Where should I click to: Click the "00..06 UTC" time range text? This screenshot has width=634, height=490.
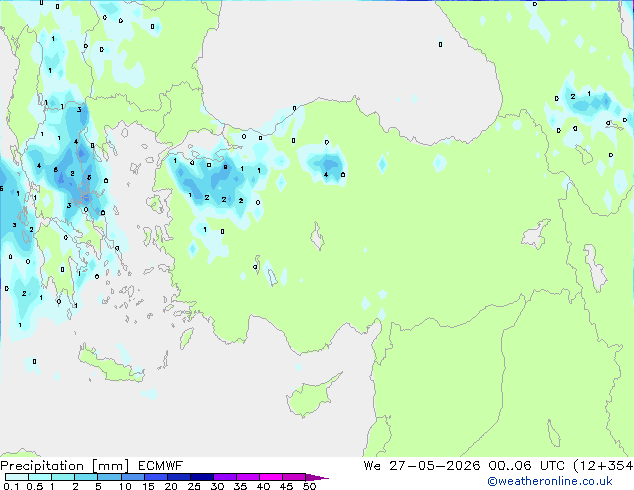click(526, 466)
